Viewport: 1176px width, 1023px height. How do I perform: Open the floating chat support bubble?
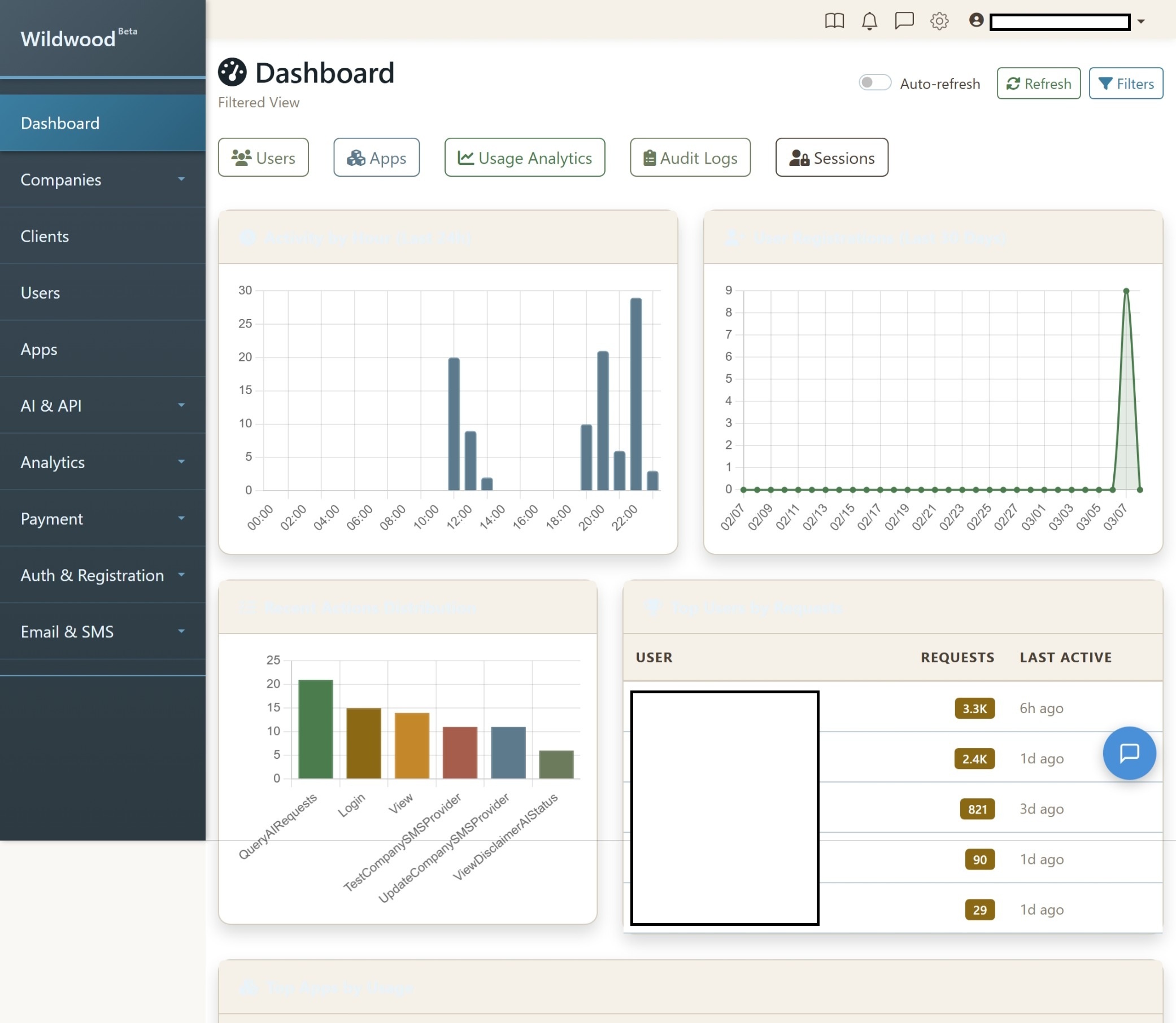tap(1129, 753)
